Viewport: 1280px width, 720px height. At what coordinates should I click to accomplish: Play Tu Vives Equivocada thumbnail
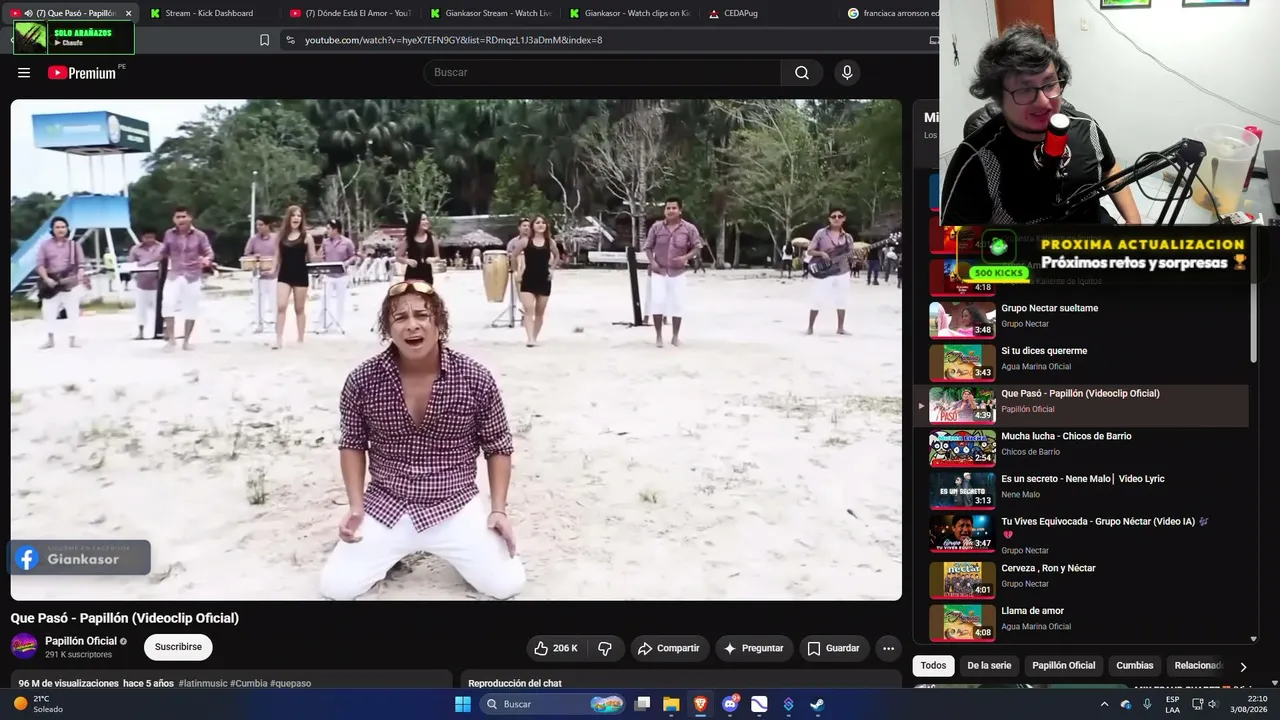[962, 533]
